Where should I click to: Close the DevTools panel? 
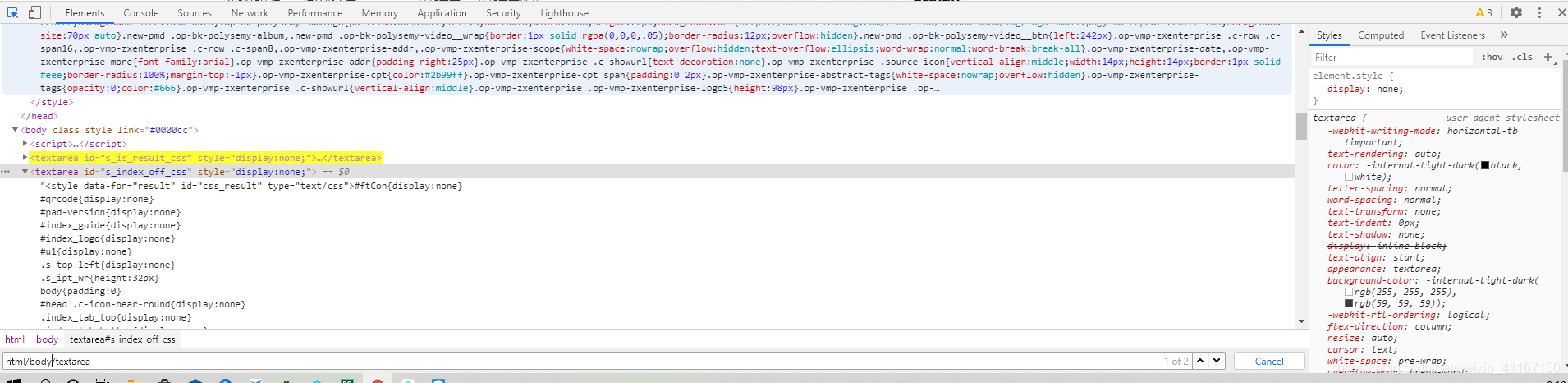(x=1561, y=12)
